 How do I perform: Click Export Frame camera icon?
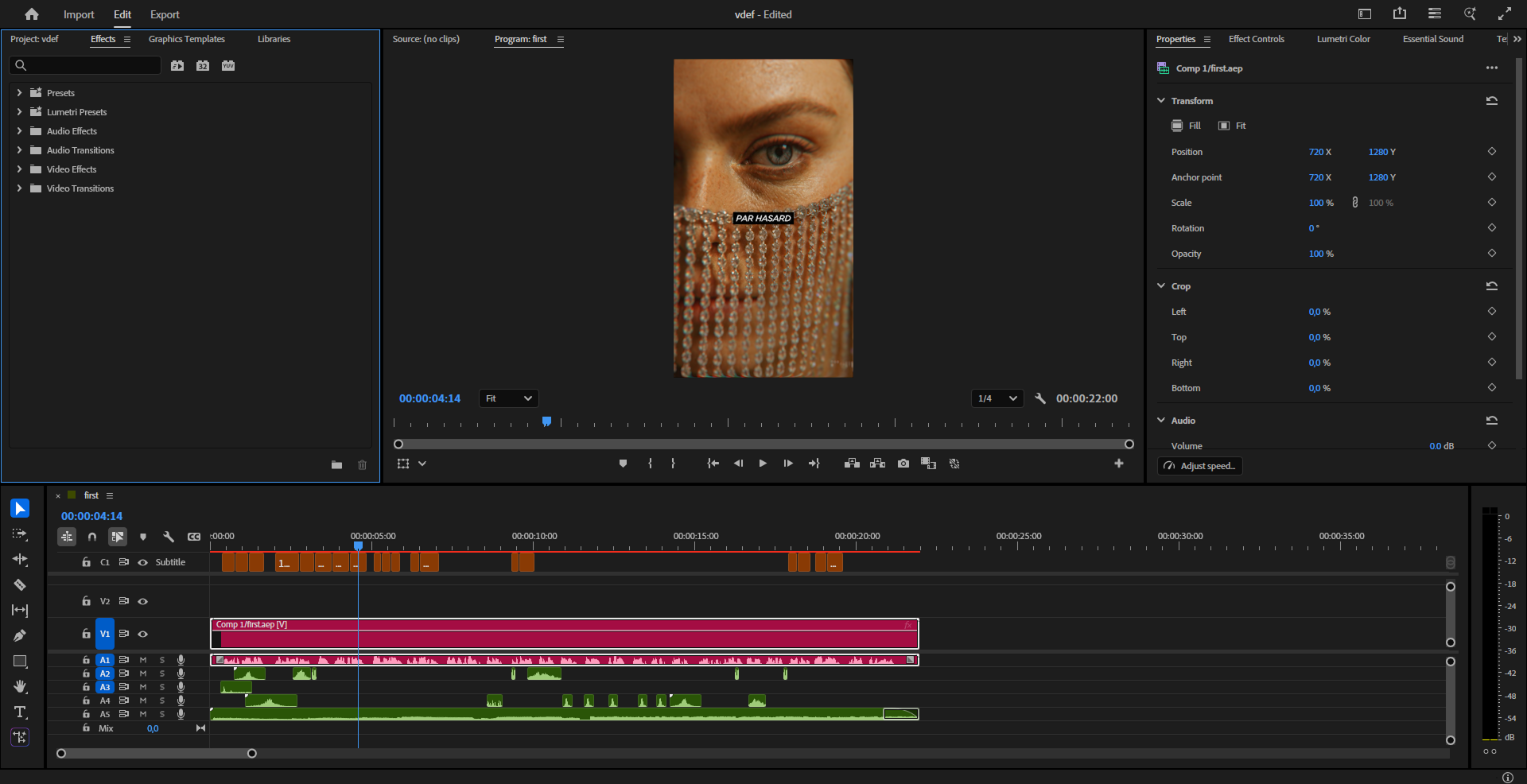click(903, 464)
